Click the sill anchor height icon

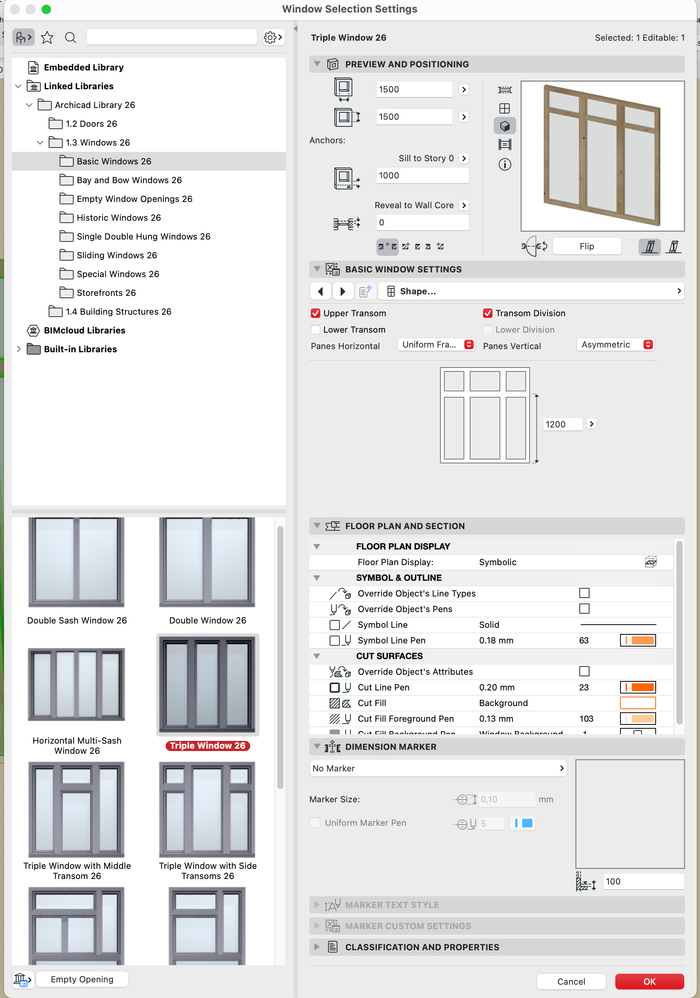click(x=346, y=178)
